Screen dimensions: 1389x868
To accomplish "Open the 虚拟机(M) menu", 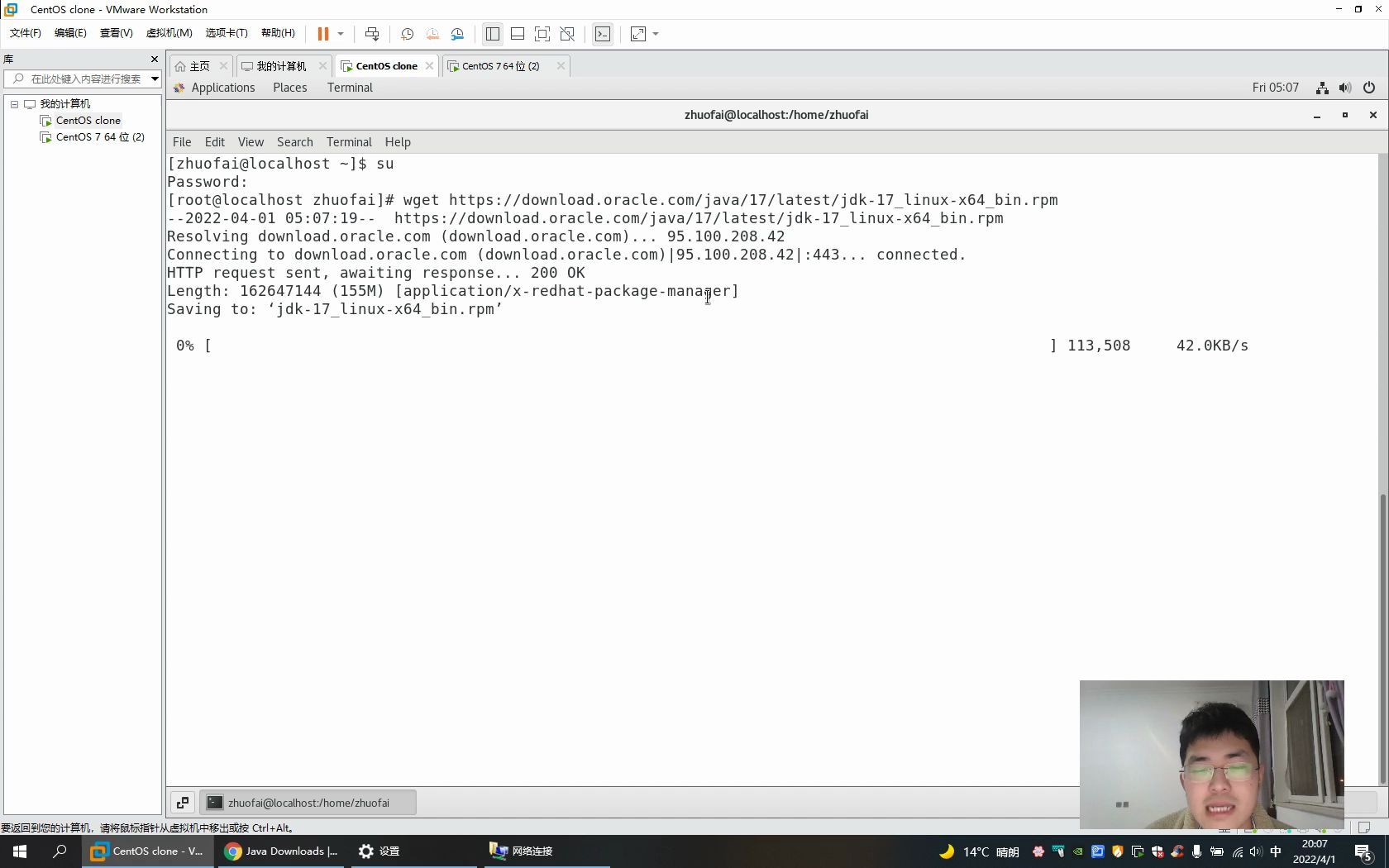I will 169,34.
